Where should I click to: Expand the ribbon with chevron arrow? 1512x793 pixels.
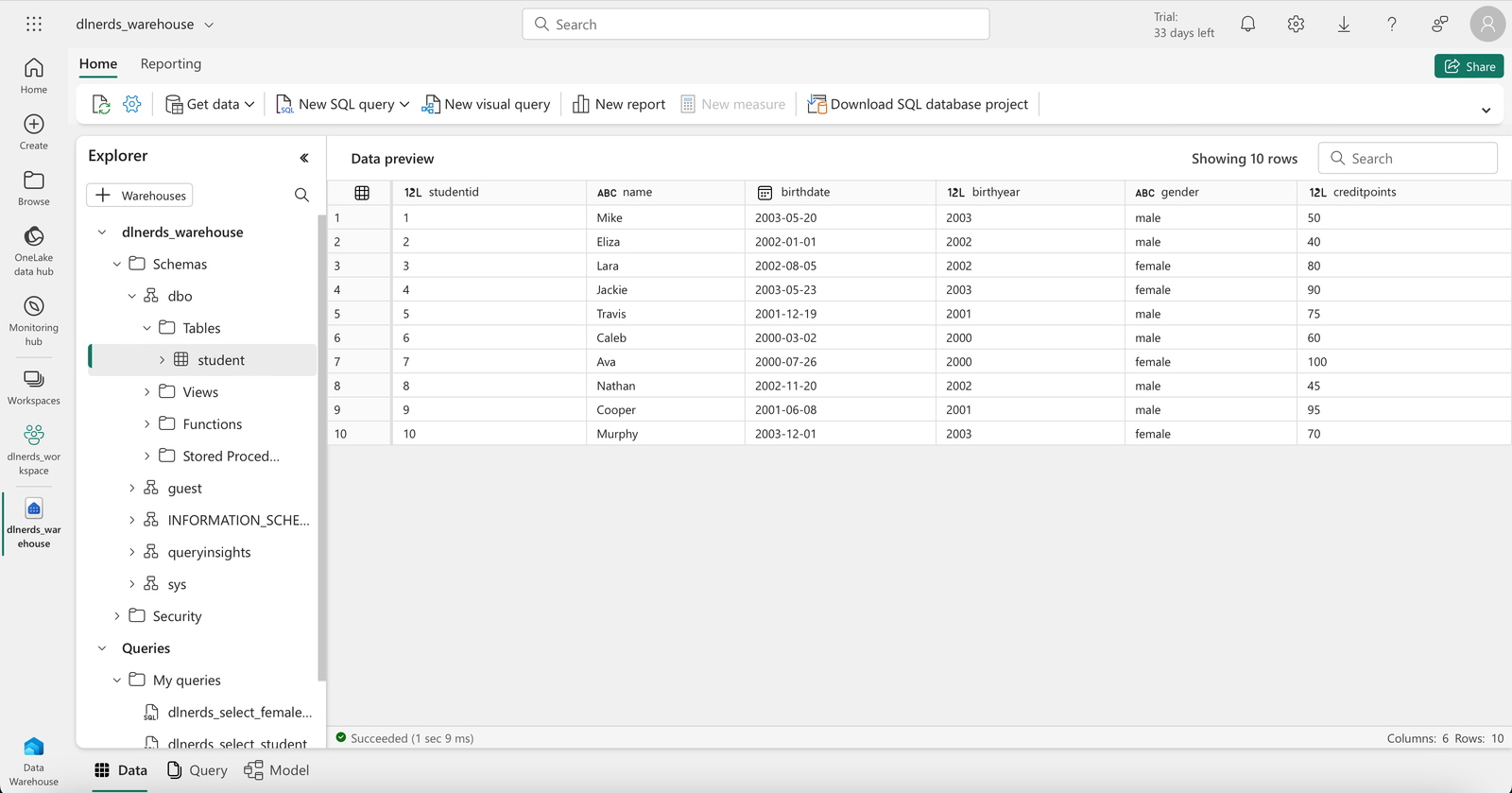click(x=1486, y=111)
